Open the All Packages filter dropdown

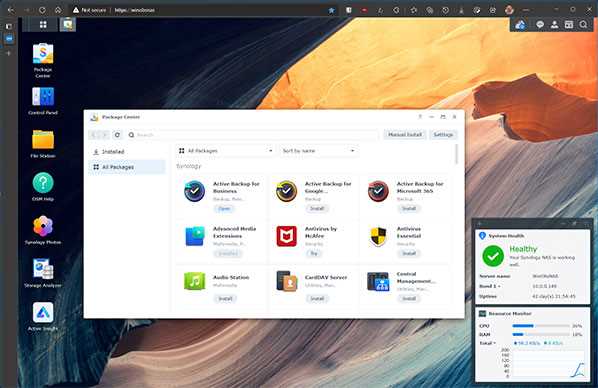pos(226,151)
